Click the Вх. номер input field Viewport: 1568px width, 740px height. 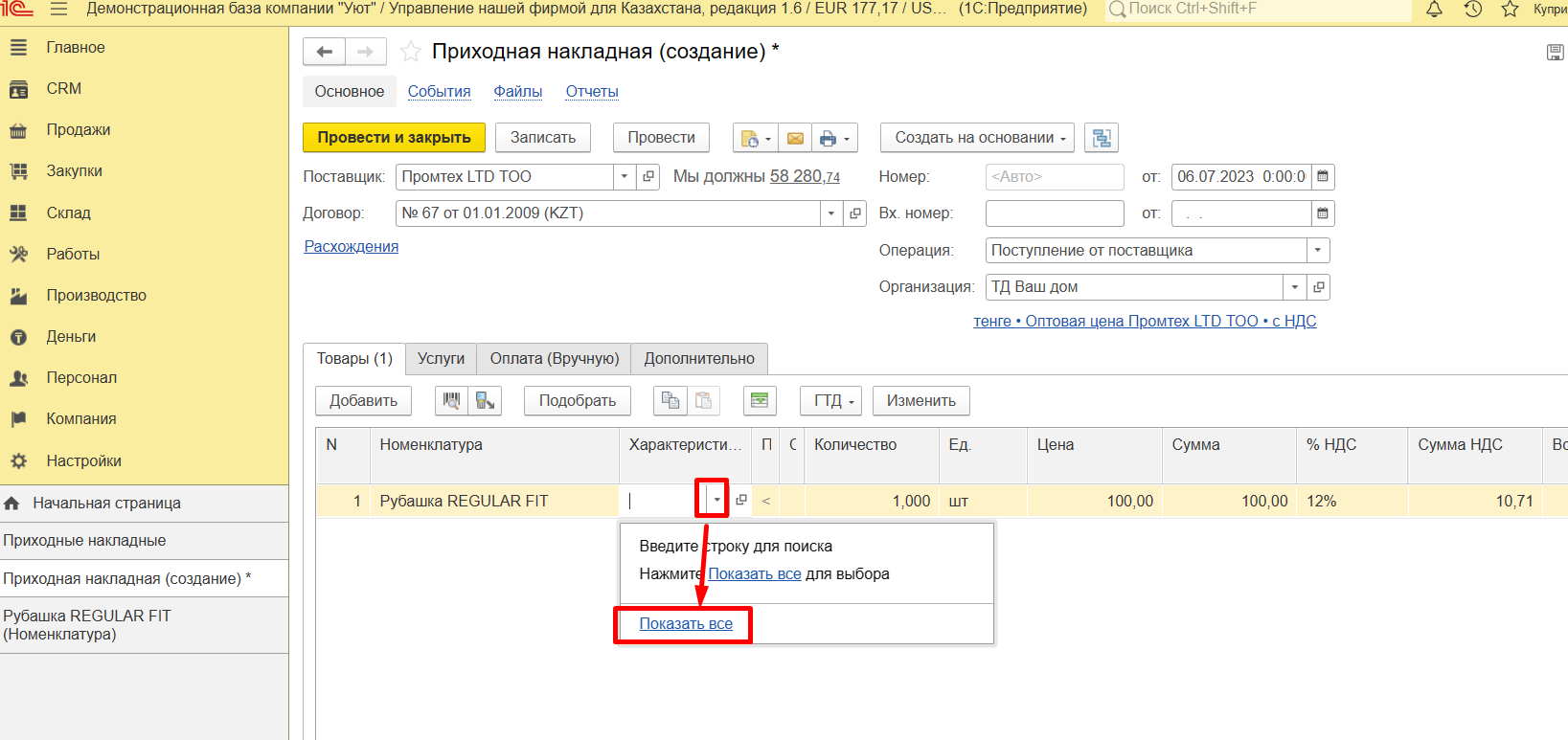click(1054, 213)
